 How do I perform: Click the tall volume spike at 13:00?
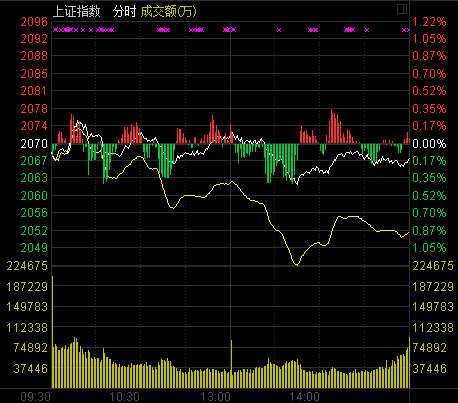tap(231, 364)
